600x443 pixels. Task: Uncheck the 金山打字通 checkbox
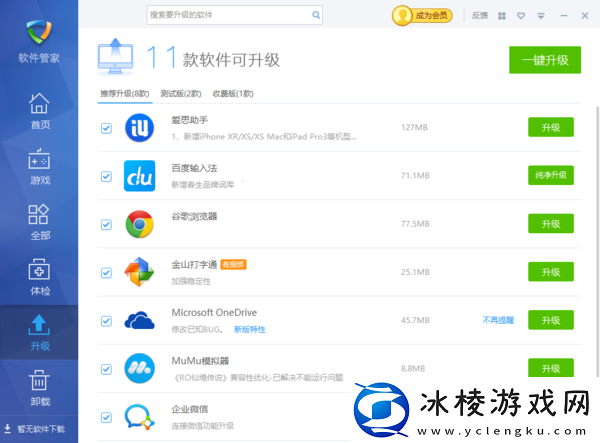tap(106, 273)
